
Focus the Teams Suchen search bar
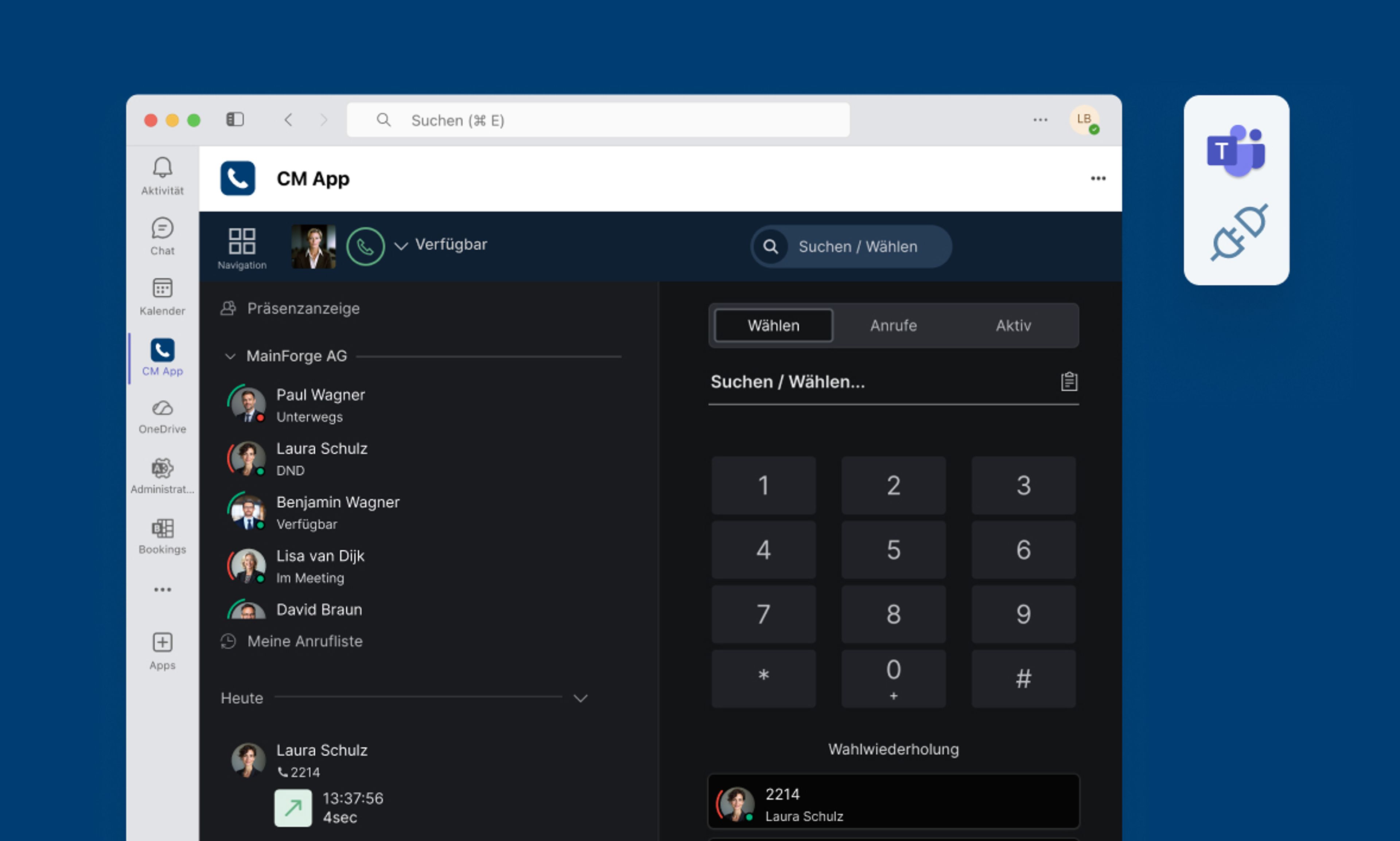[598, 120]
